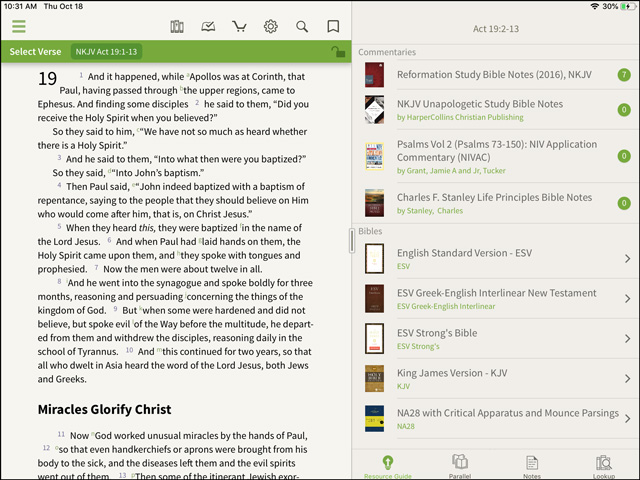Tap by Grant, Jamie A and Jr, Tucker
640x480 pixels.
pos(451,171)
